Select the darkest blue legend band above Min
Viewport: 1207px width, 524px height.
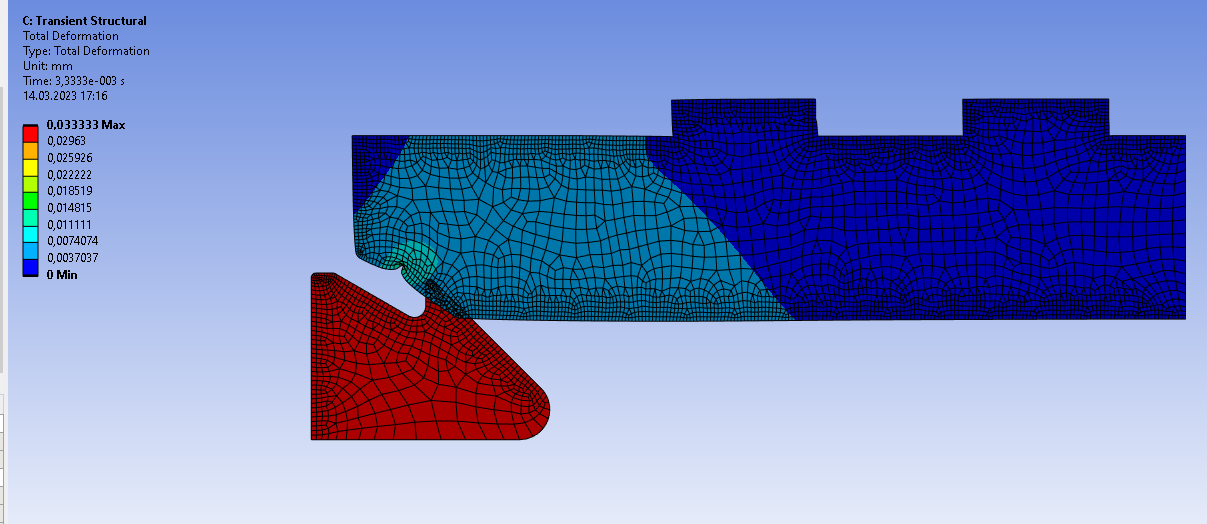pyautogui.click(x=30, y=266)
